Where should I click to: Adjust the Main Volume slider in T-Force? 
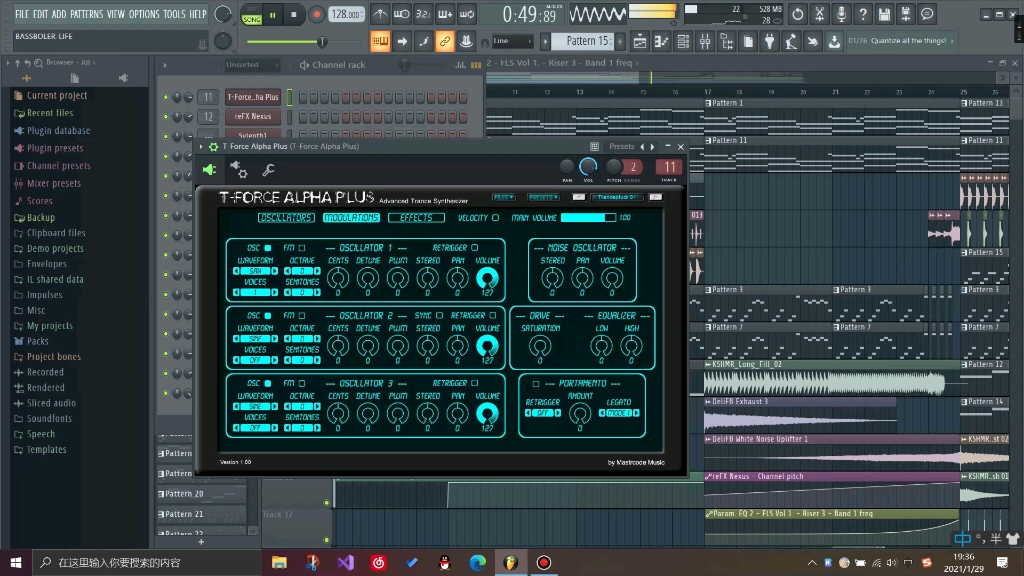[x=588, y=217]
